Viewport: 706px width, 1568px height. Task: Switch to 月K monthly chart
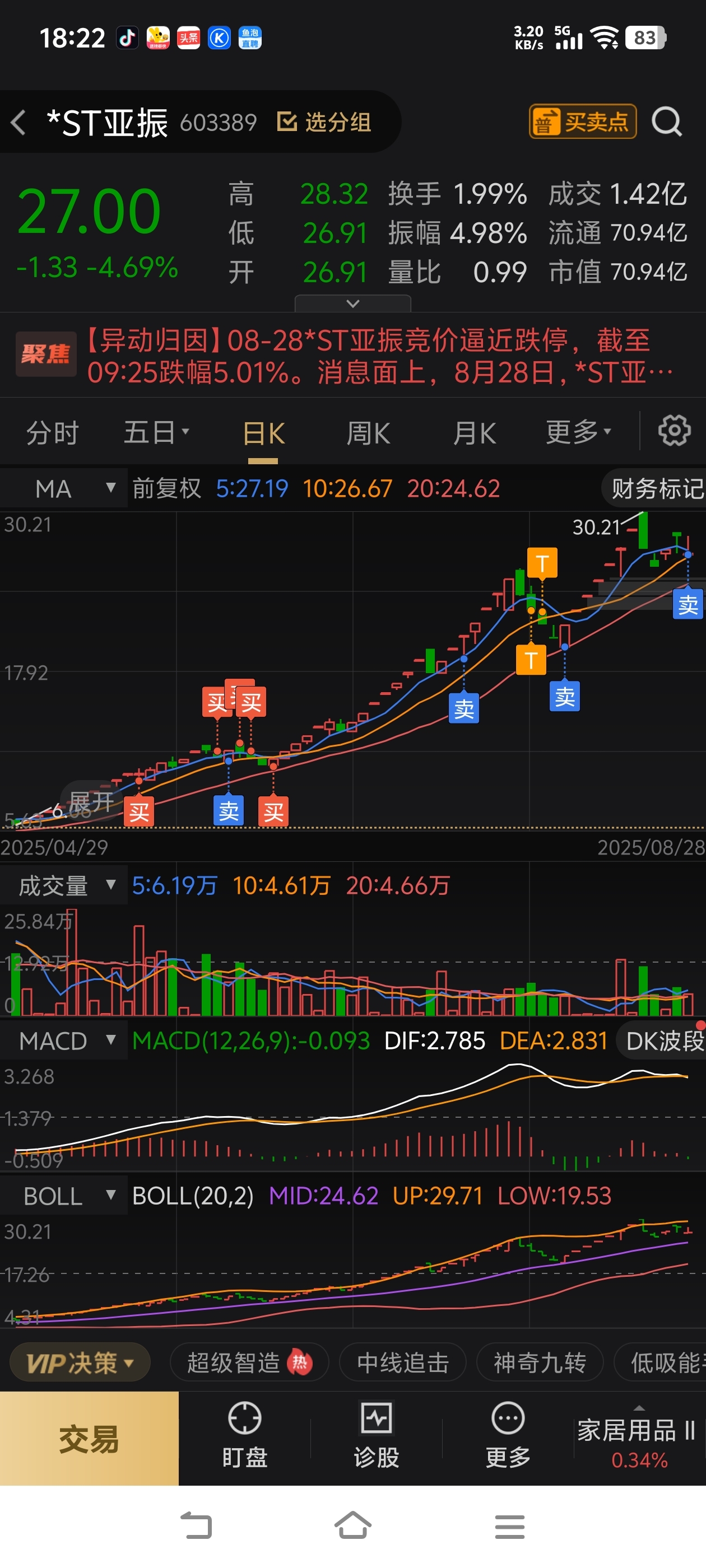point(474,434)
